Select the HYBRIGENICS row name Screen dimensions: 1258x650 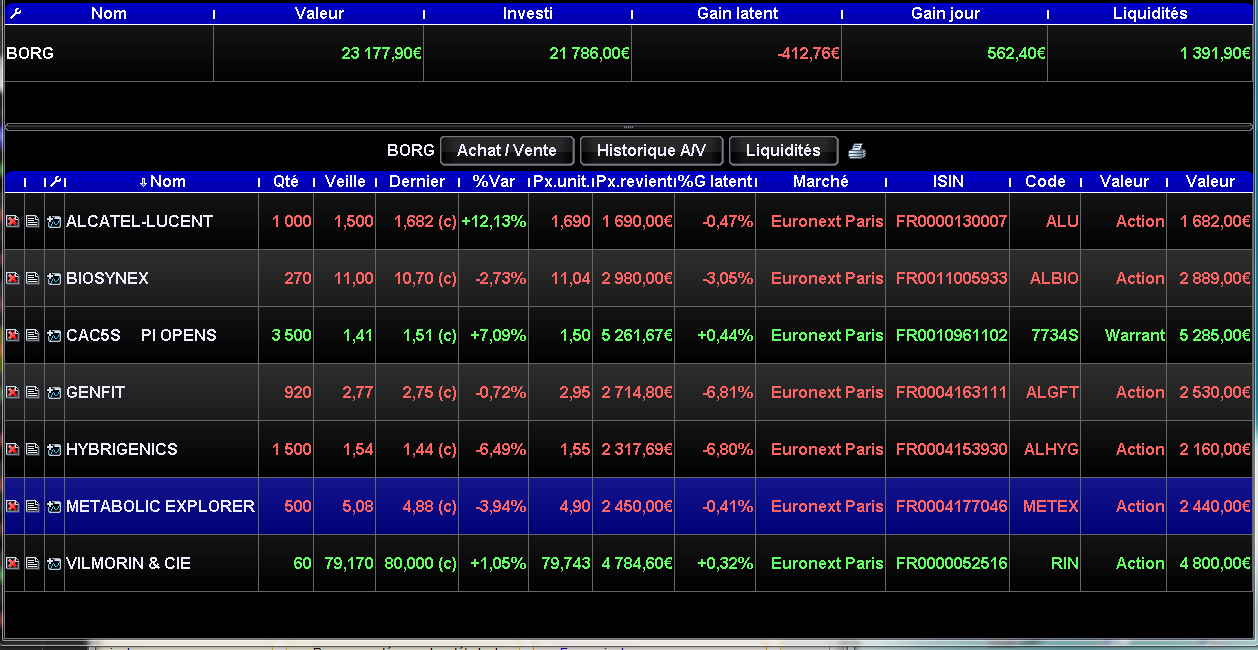click(x=122, y=449)
